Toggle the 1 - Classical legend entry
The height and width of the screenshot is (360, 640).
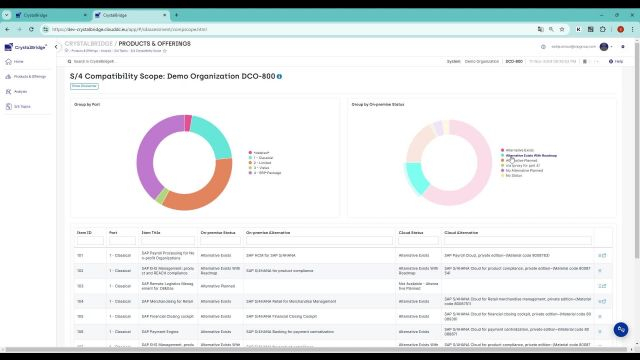[261, 158]
